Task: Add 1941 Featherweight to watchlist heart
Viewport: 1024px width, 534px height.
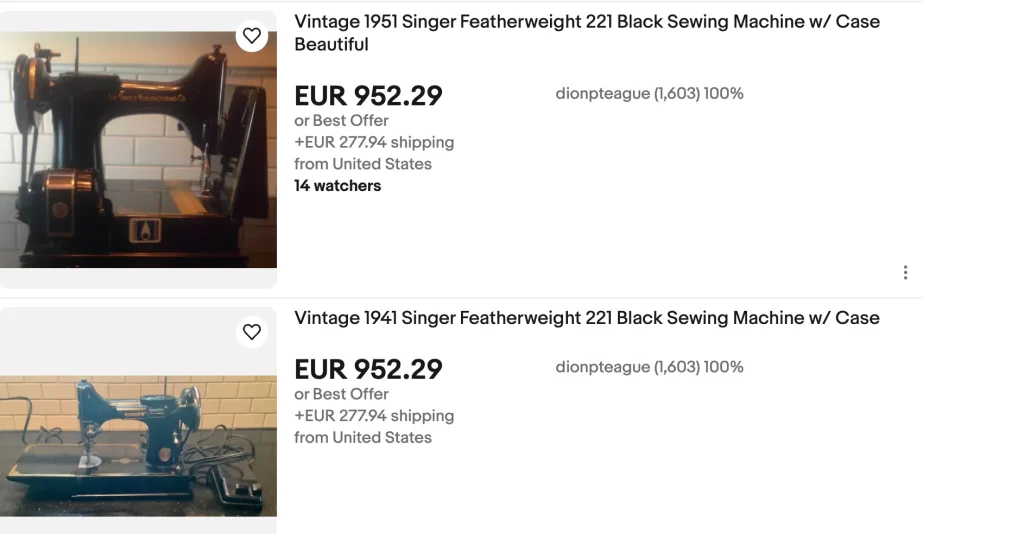Action: [252, 332]
